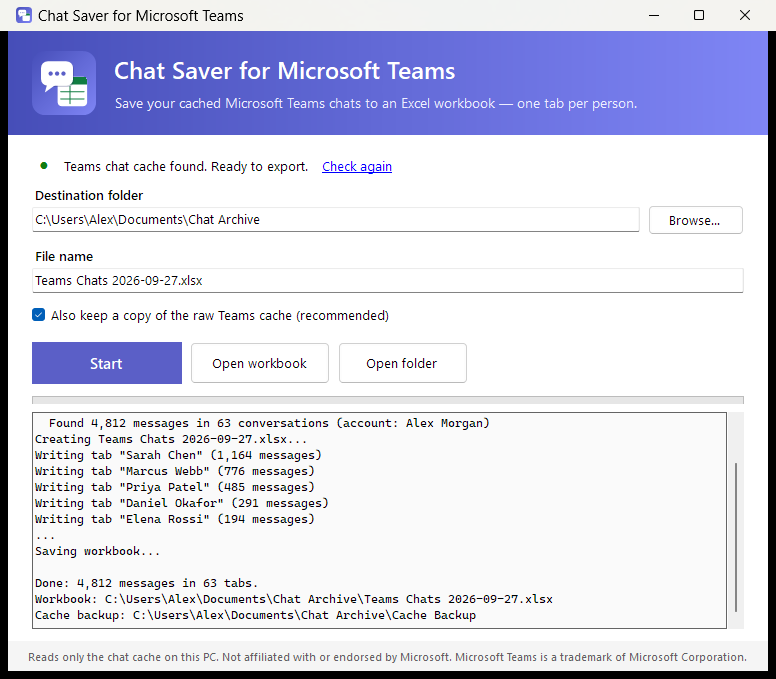Click the header subtitle about saving cached chats

pyautogui.click(x=376, y=103)
